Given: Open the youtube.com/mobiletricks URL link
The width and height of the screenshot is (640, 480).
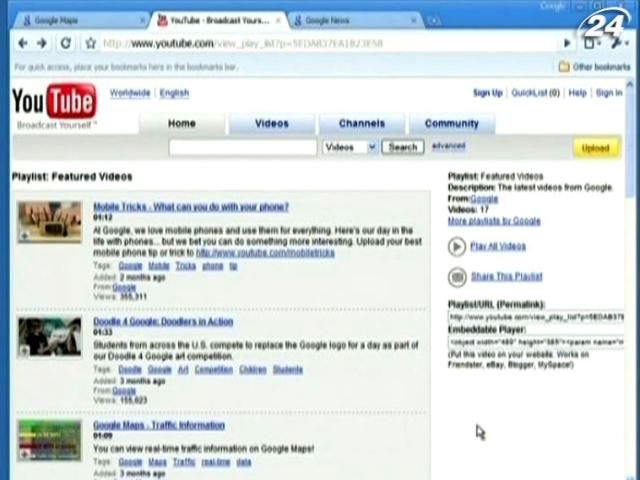Looking at the screenshot, I should tap(265, 253).
